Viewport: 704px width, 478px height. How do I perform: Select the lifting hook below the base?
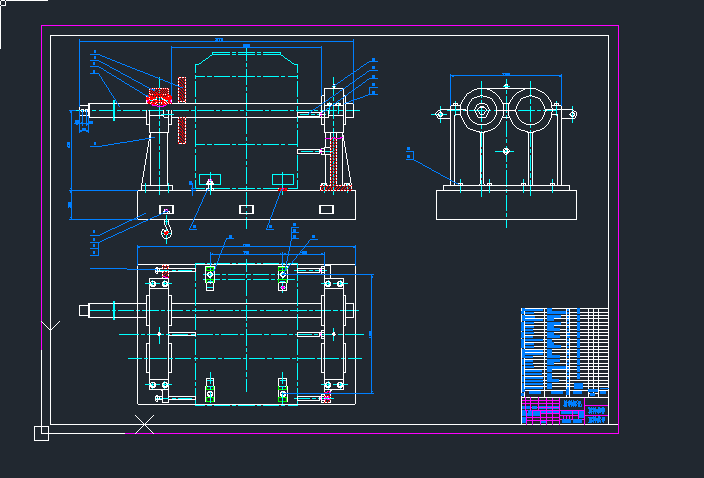166,232
